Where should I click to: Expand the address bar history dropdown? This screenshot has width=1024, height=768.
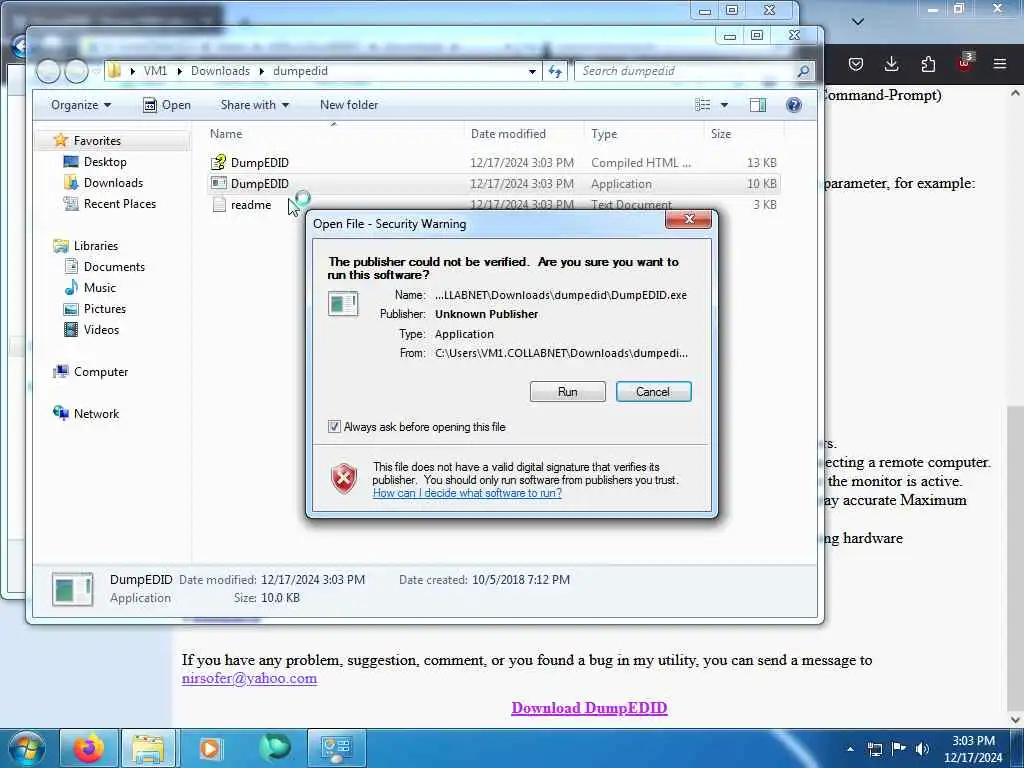(532, 71)
